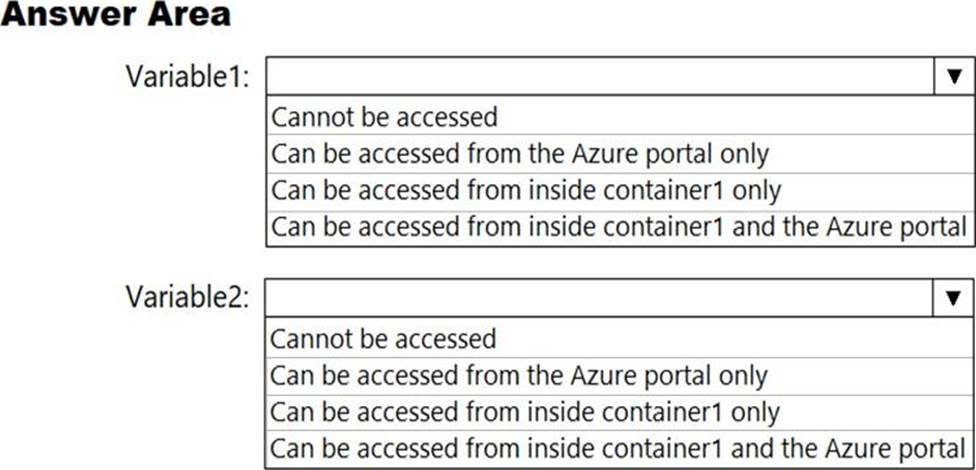976x470 pixels.
Task: Pick 'inside container1 only' for Variable2
Action: coord(526,412)
